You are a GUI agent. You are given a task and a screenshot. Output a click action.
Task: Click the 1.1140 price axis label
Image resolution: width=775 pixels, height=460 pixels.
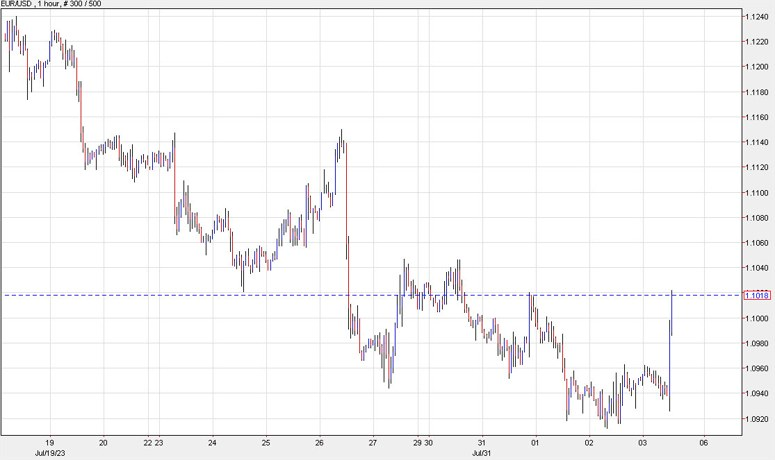pyautogui.click(x=756, y=143)
